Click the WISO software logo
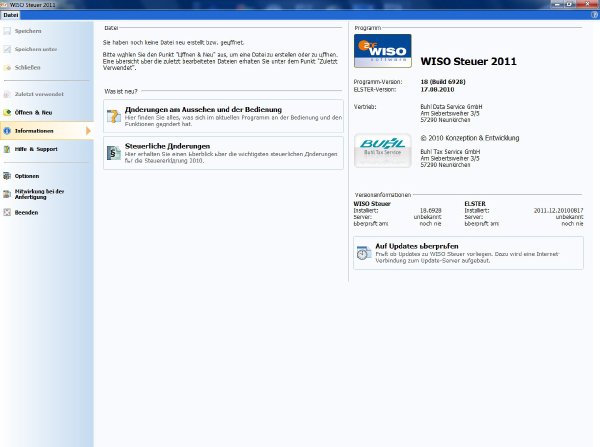The height and width of the screenshot is (447, 600). click(383, 51)
